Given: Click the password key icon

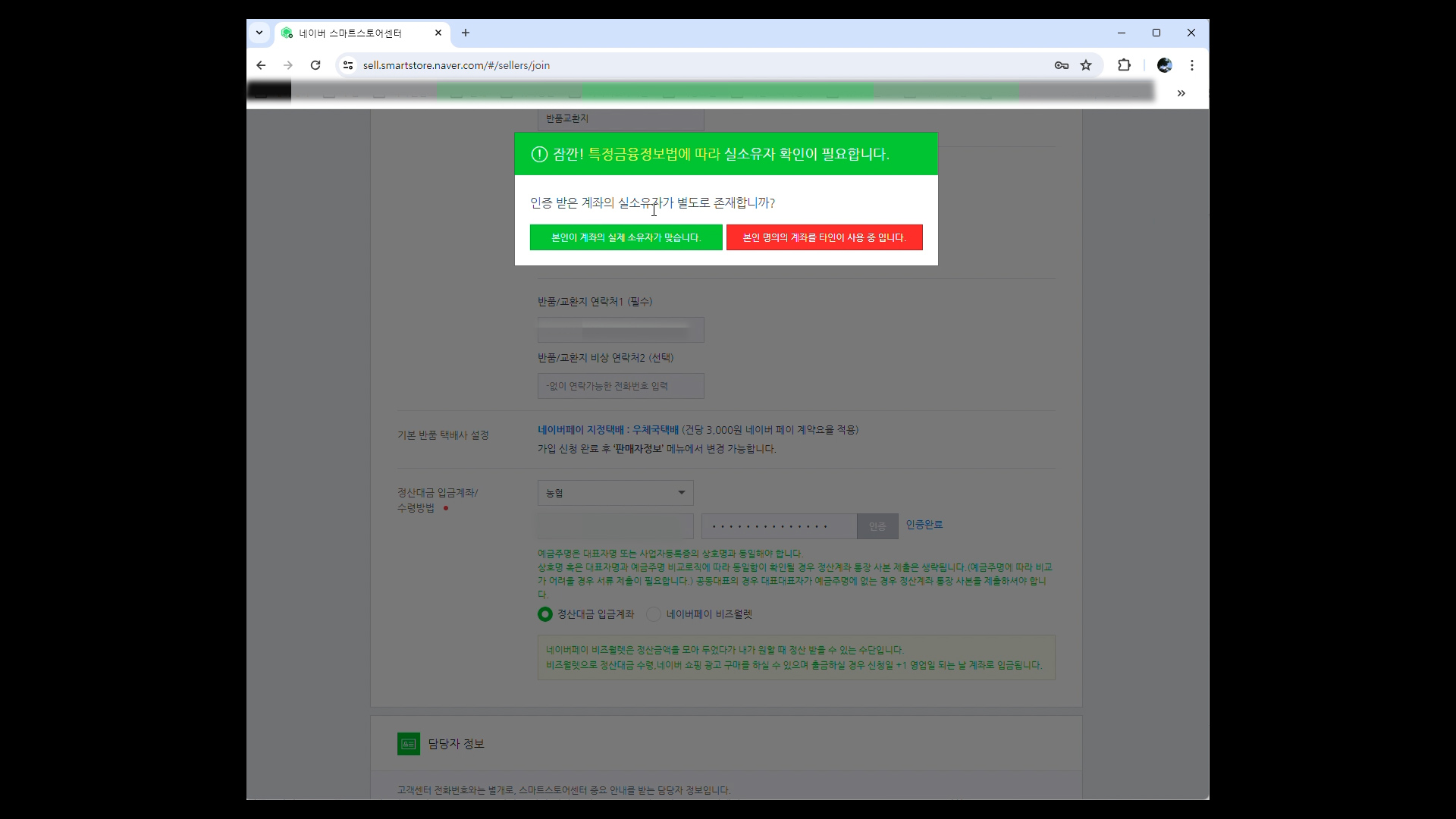Looking at the screenshot, I should coord(1061,65).
